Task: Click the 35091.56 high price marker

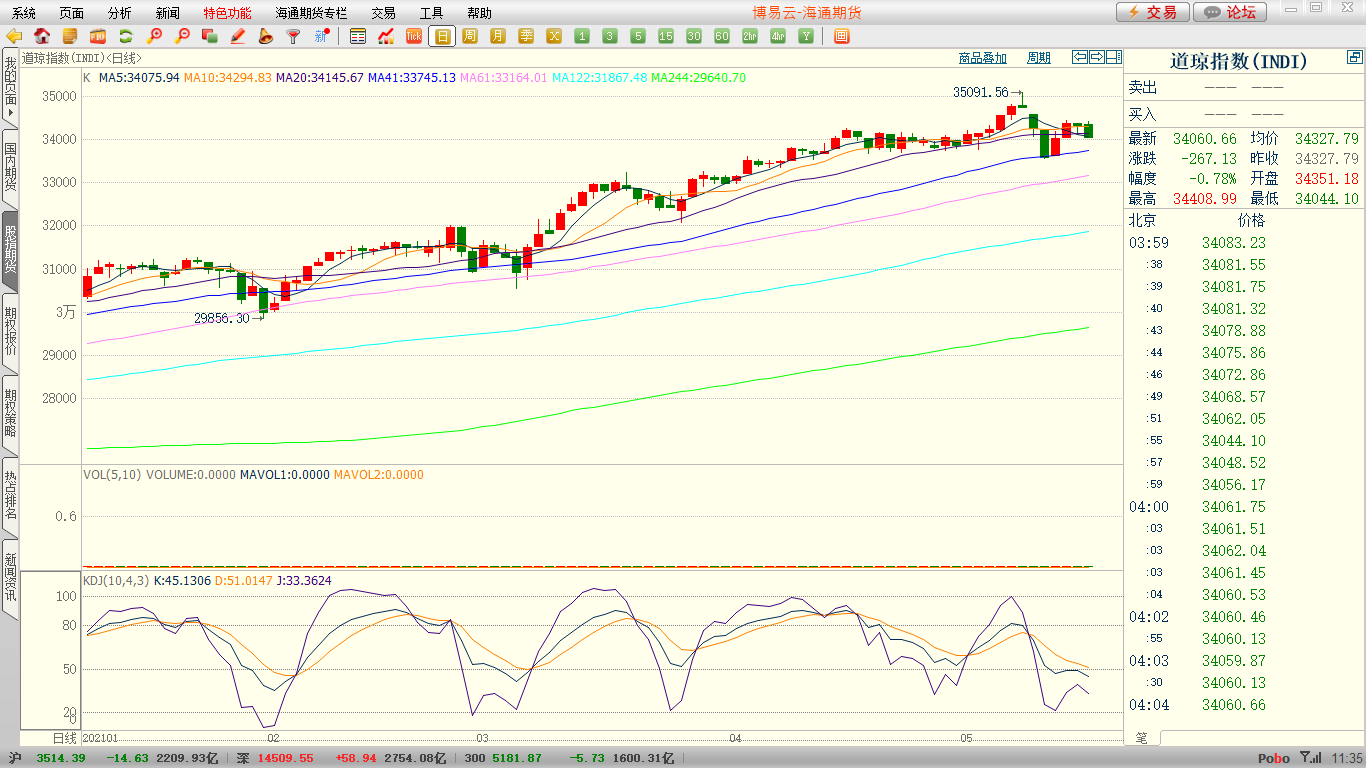Action: pyautogui.click(x=981, y=92)
